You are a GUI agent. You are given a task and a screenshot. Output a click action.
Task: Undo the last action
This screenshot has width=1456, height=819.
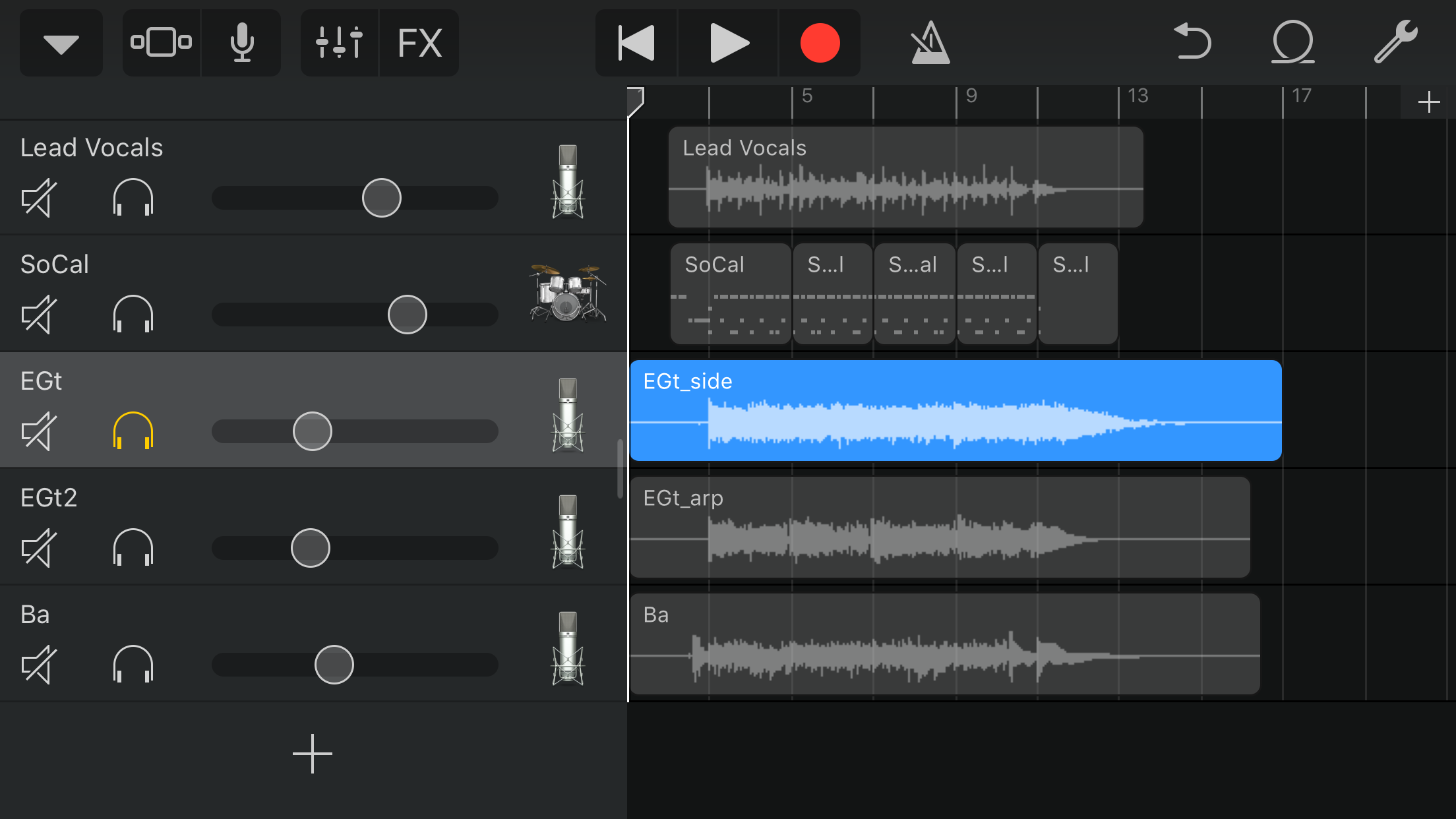1192,43
